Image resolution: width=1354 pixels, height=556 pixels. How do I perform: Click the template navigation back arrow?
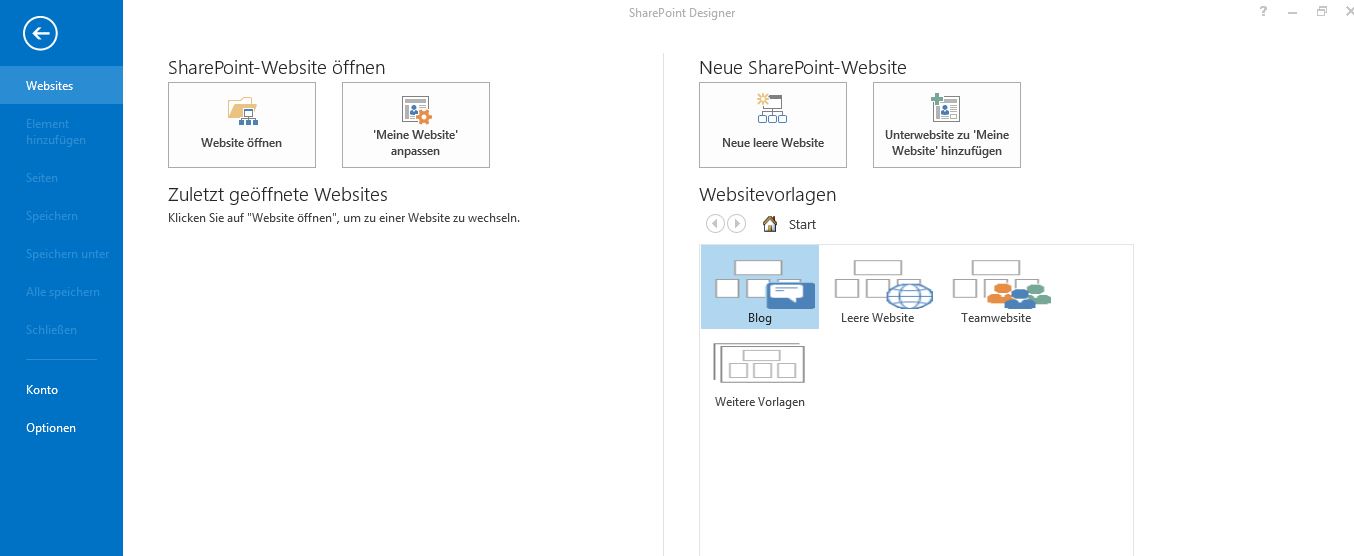coord(715,224)
